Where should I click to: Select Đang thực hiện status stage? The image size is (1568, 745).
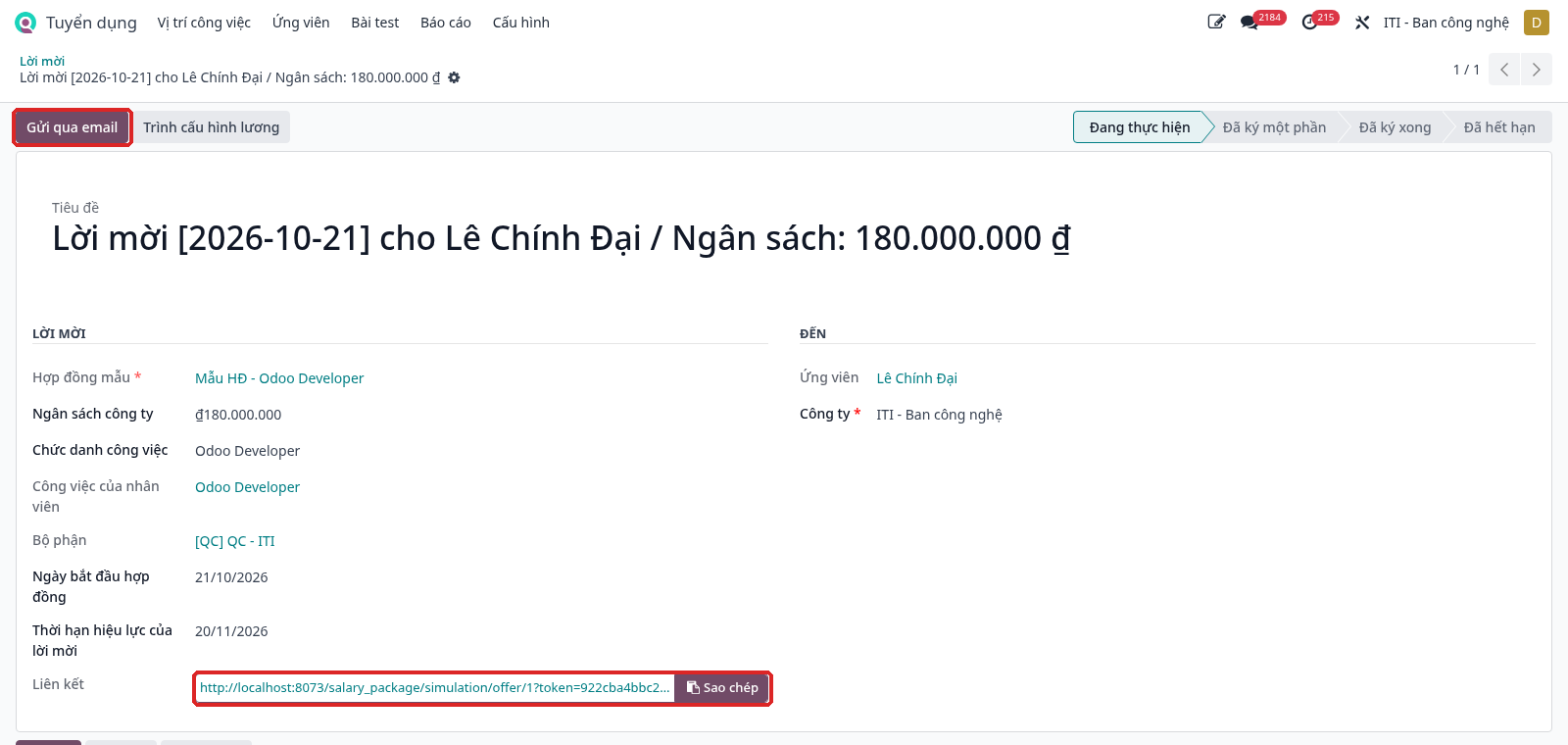click(1139, 127)
